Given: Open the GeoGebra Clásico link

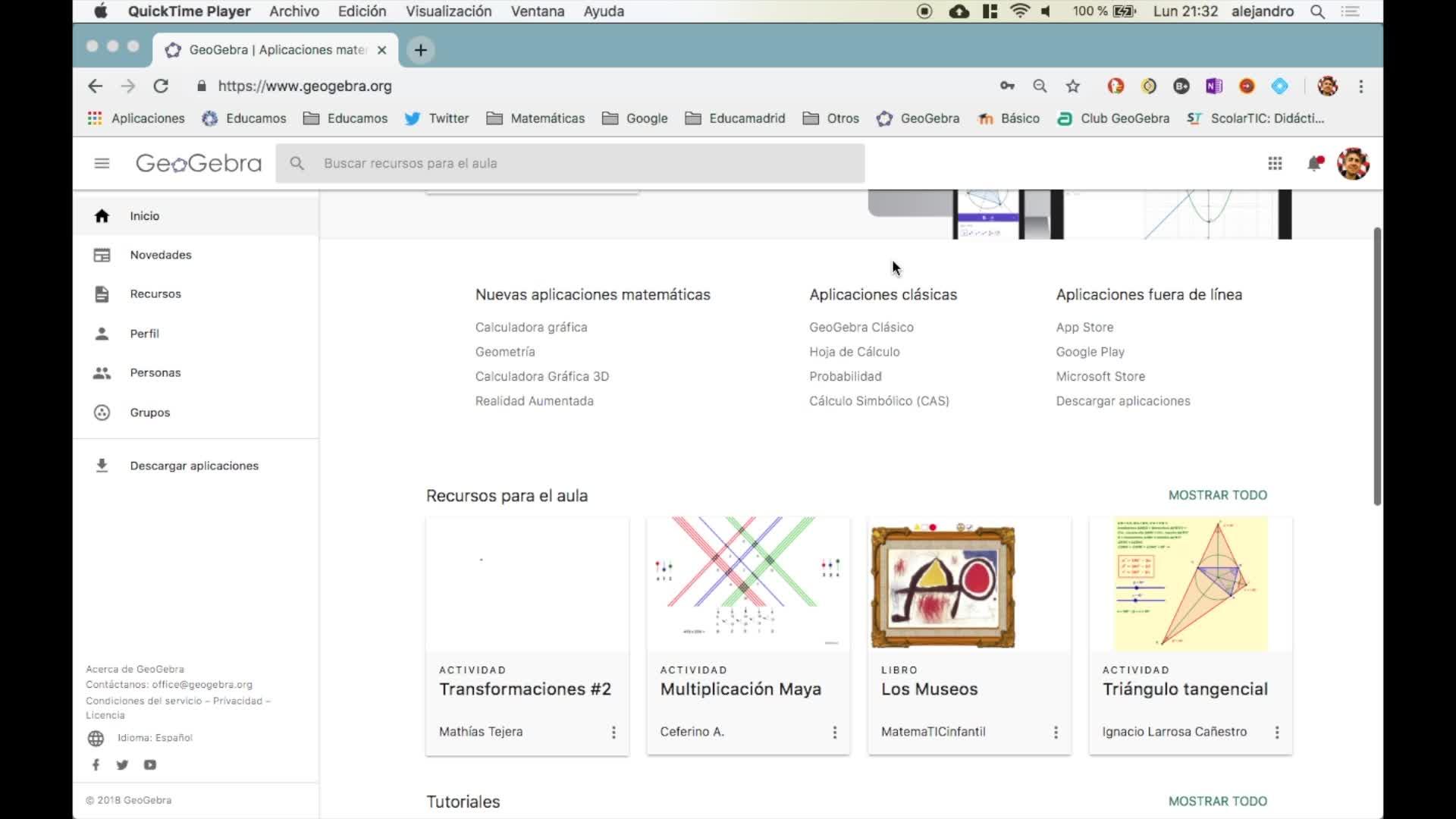Looking at the screenshot, I should [861, 327].
